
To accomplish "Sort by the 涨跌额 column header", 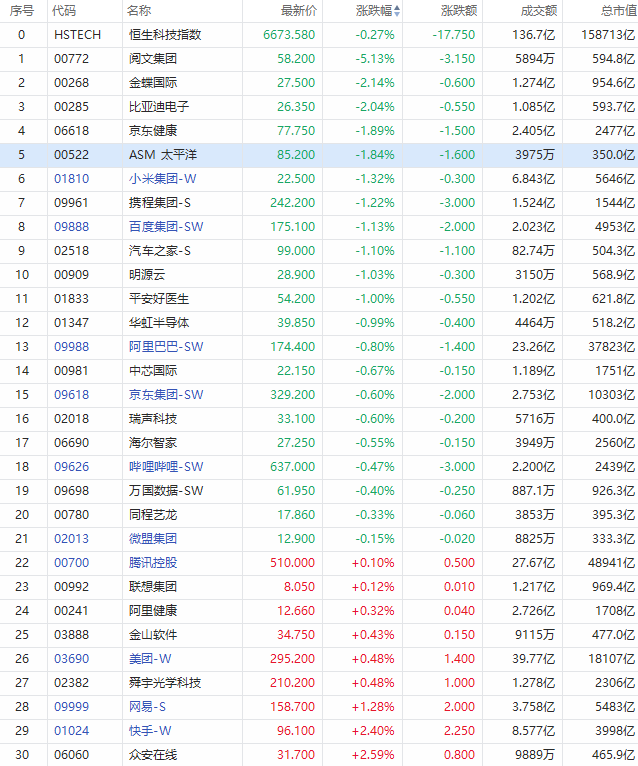I will click(x=459, y=11).
